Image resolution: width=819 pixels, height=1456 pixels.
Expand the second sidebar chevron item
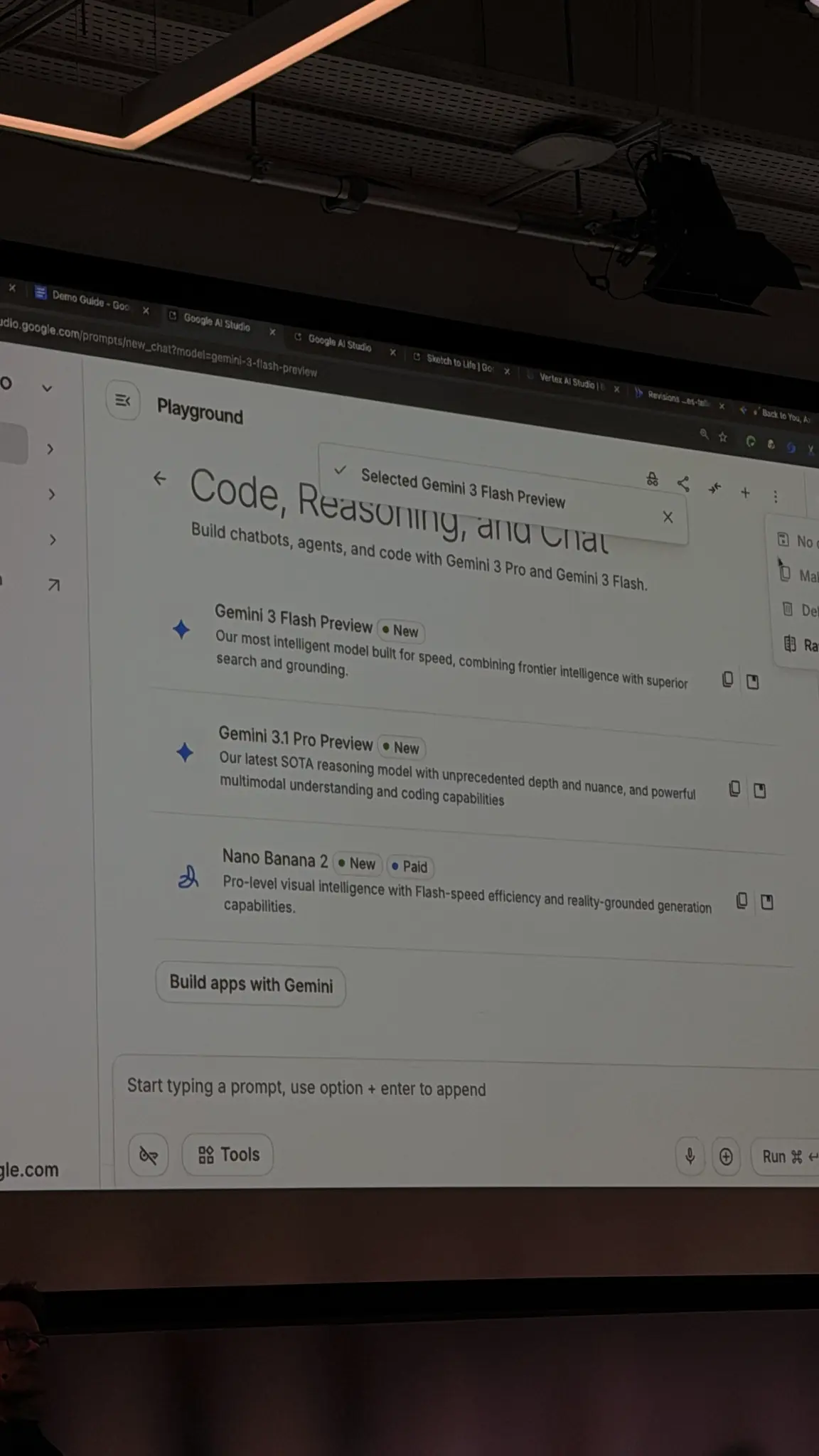click(x=51, y=494)
